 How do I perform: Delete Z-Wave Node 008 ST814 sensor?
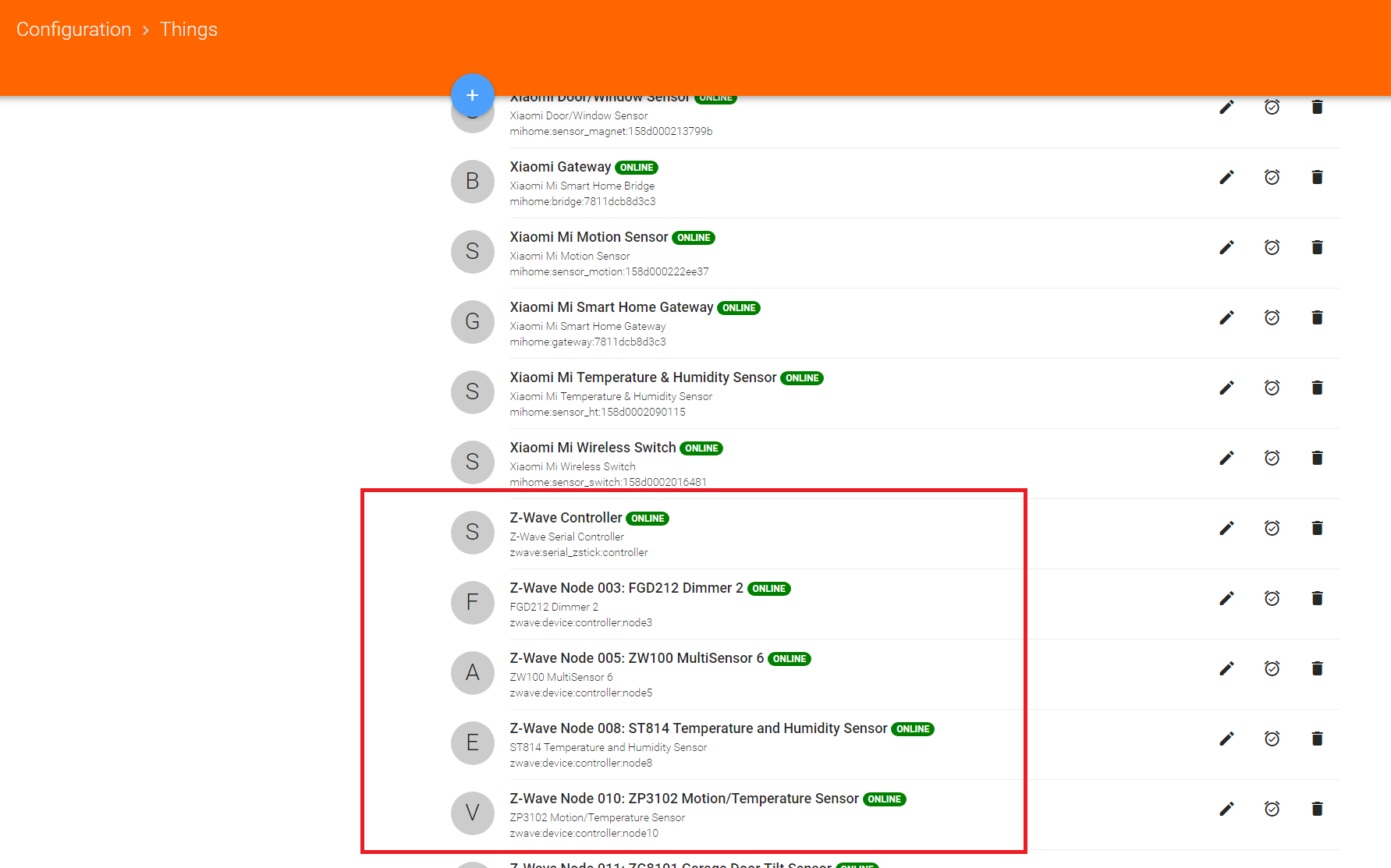pyautogui.click(x=1317, y=739)
